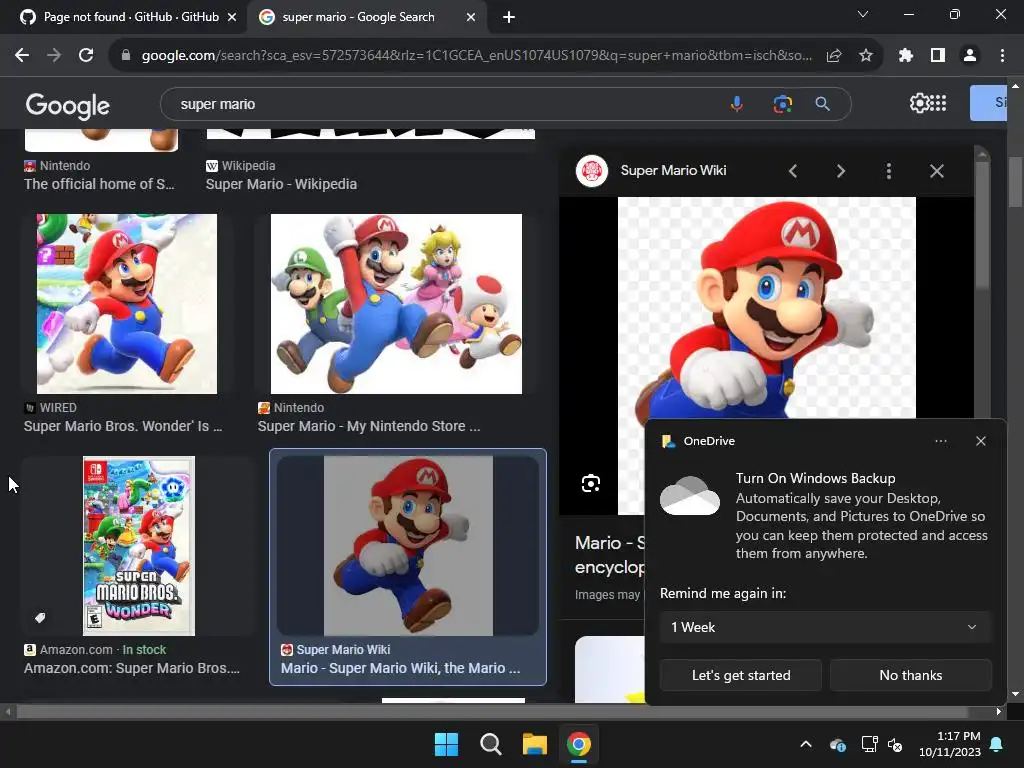Dismiss the OneDrive notification
The image size is (1024, 768).
point(981,441)
